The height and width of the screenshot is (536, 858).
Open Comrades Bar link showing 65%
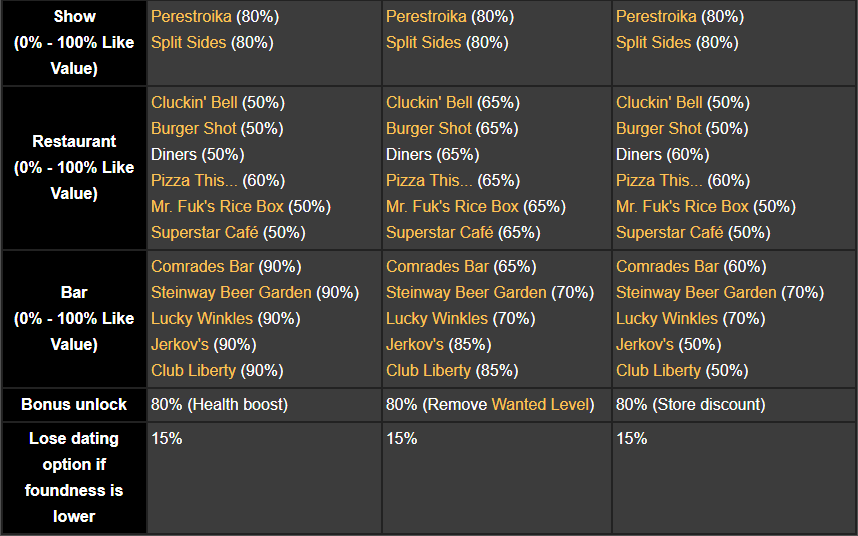pyautogui.click(x=437, y=267)
